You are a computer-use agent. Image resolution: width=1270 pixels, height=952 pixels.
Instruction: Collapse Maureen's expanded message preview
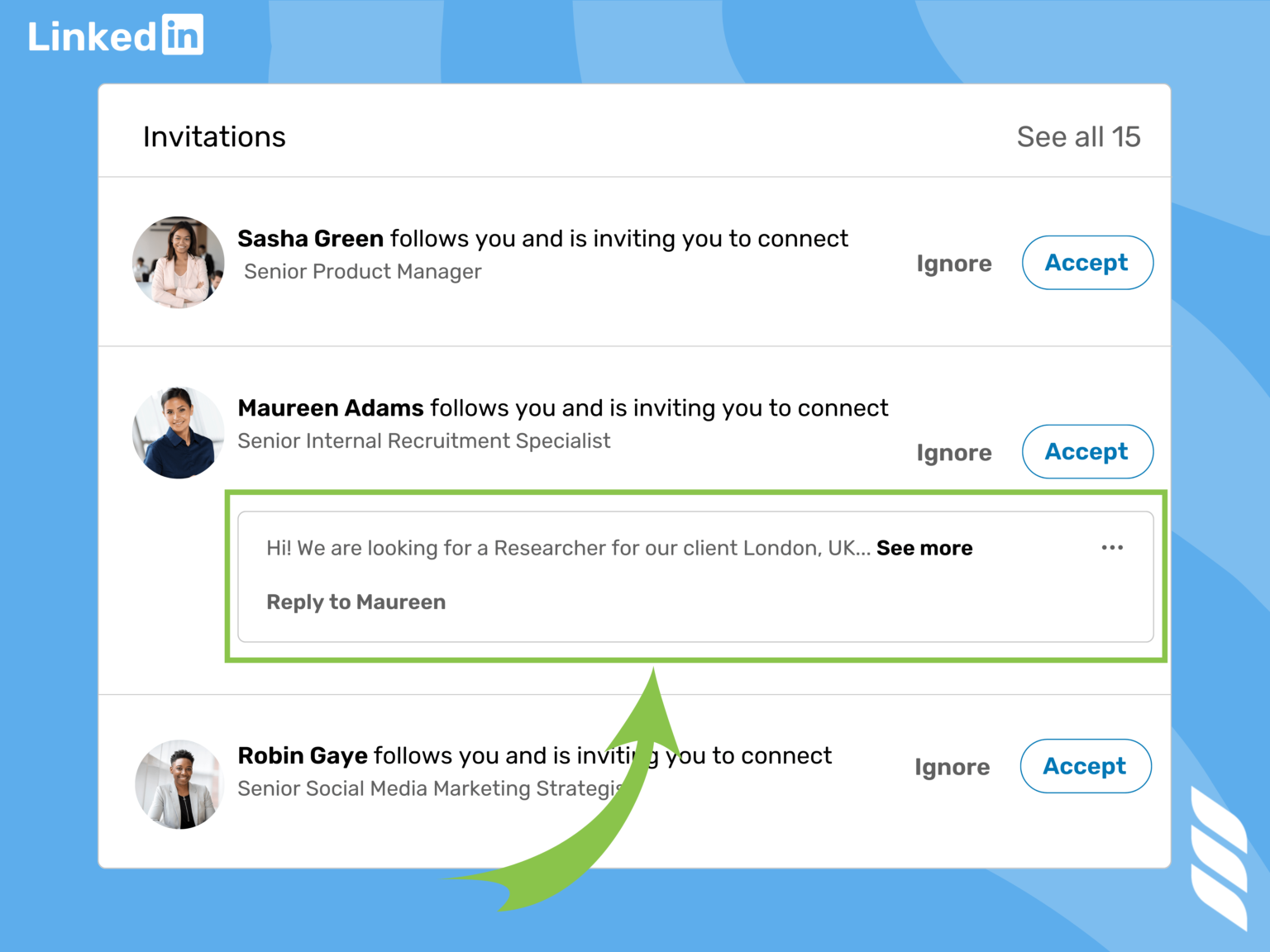924,547
